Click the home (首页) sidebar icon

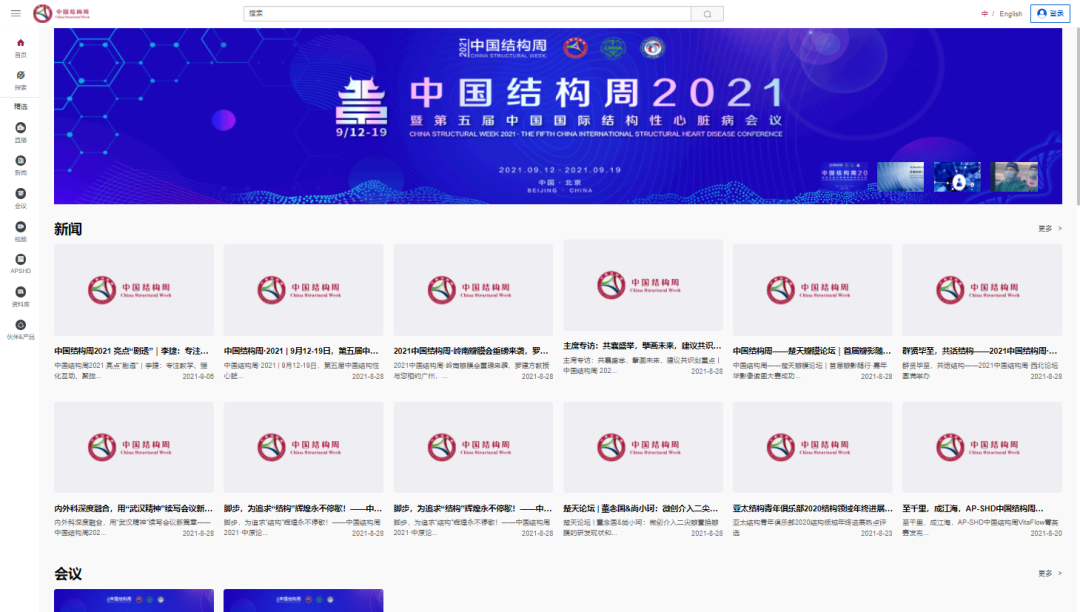(20, 43)
